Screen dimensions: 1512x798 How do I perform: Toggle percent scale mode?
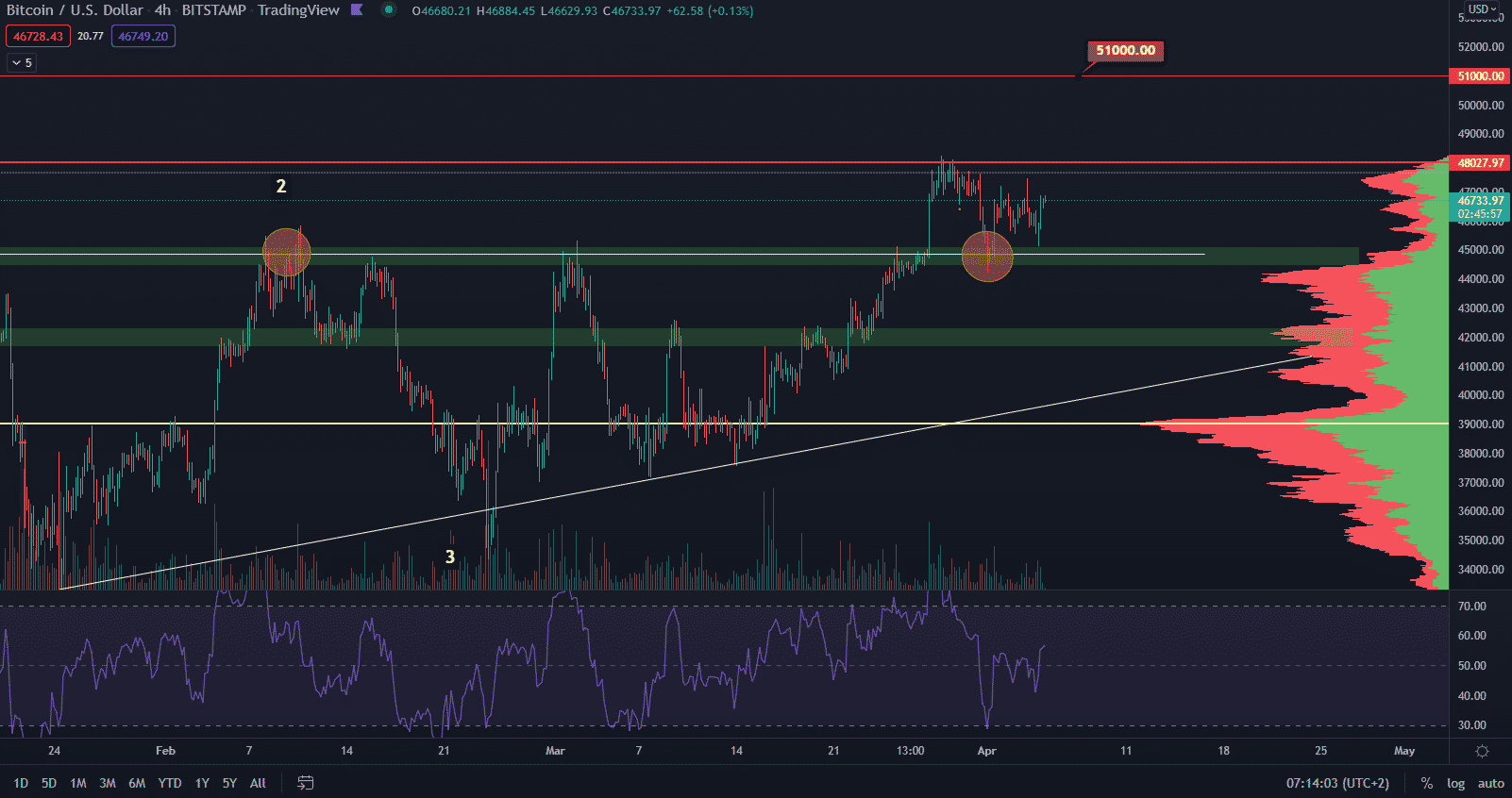pyautogui.click(x=1426, y=783)
